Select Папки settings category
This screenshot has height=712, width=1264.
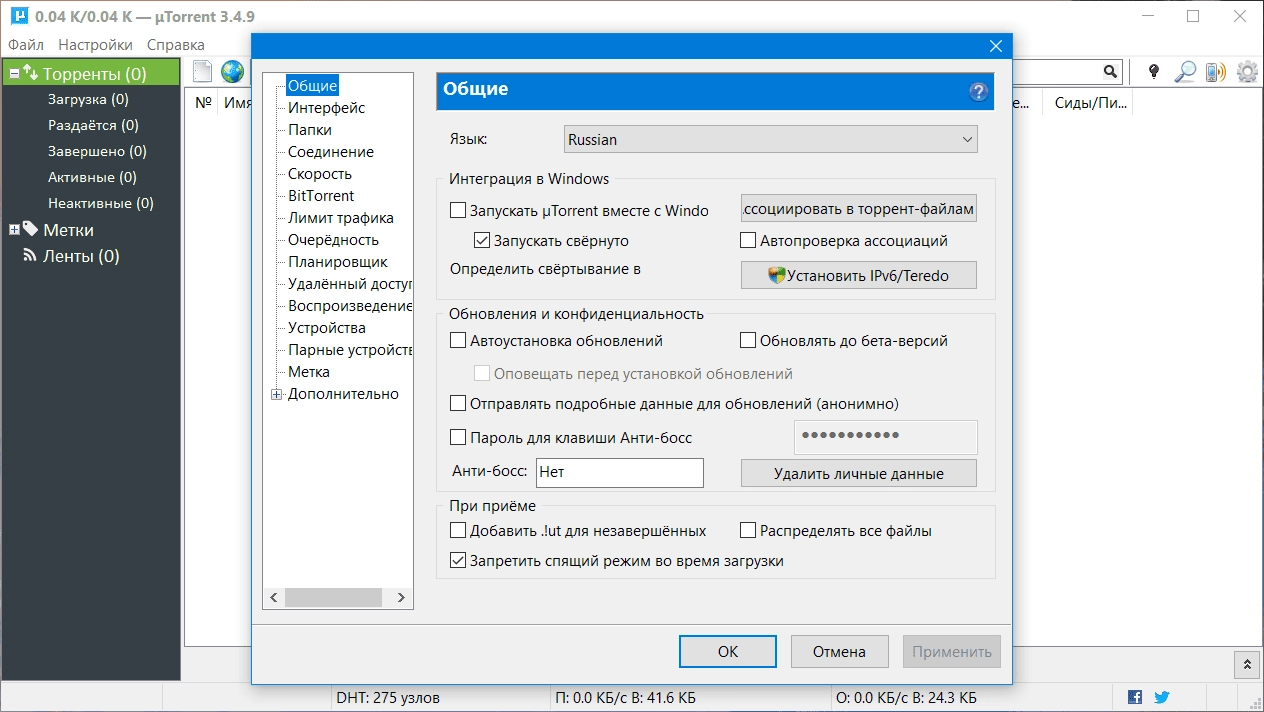tap(310, 130)
